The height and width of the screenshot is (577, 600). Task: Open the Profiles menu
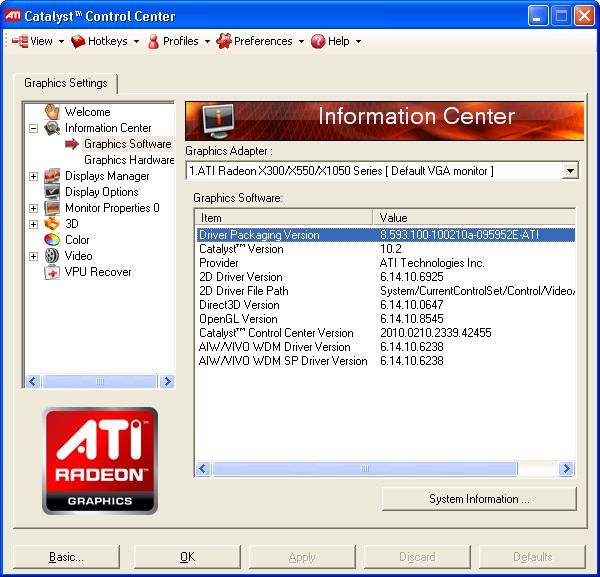(x=181, y=41)
